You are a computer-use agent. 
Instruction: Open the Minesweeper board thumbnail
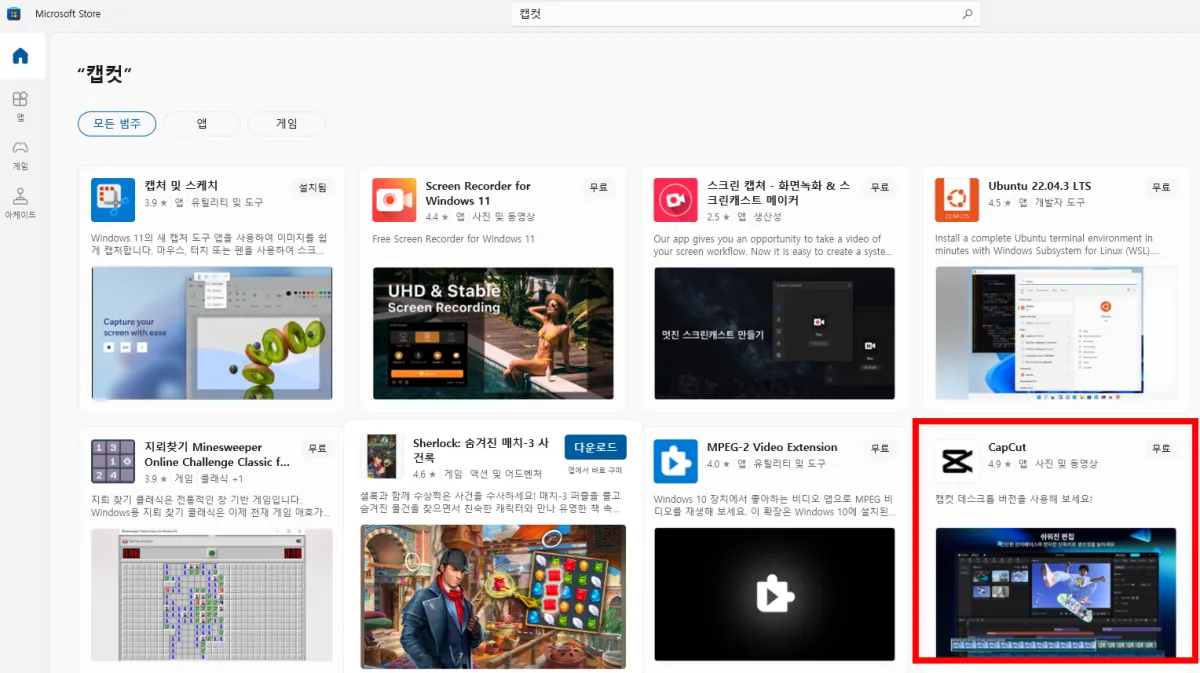212,594
